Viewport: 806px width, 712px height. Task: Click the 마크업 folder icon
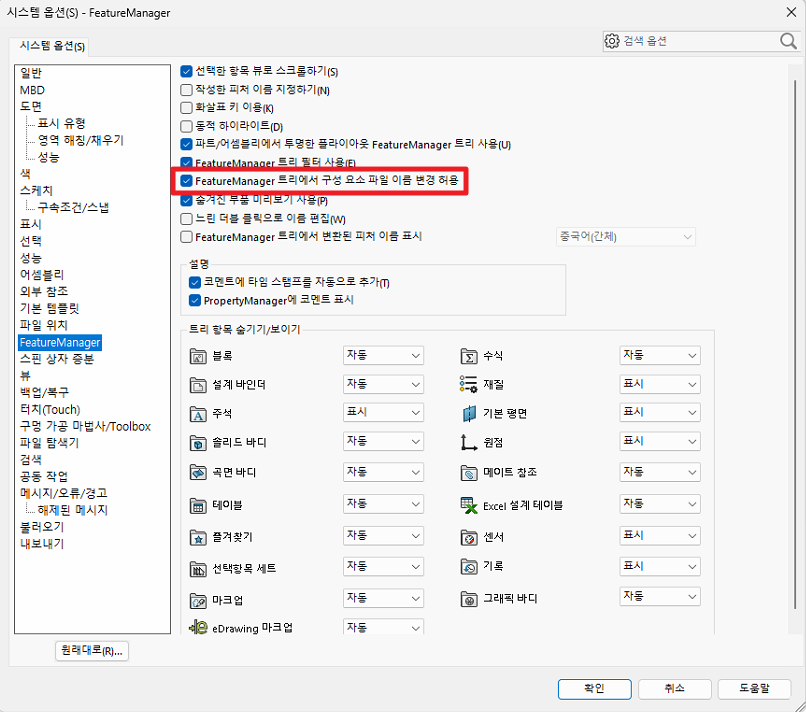198,599
